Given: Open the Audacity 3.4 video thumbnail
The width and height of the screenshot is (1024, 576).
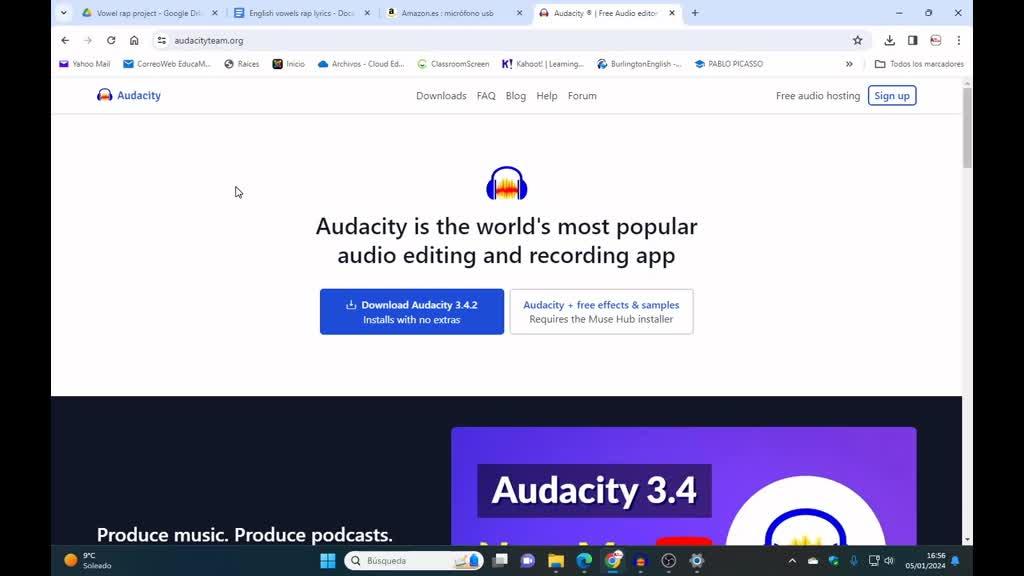Looking at the screenshot, I should click(x=683, y=486).
